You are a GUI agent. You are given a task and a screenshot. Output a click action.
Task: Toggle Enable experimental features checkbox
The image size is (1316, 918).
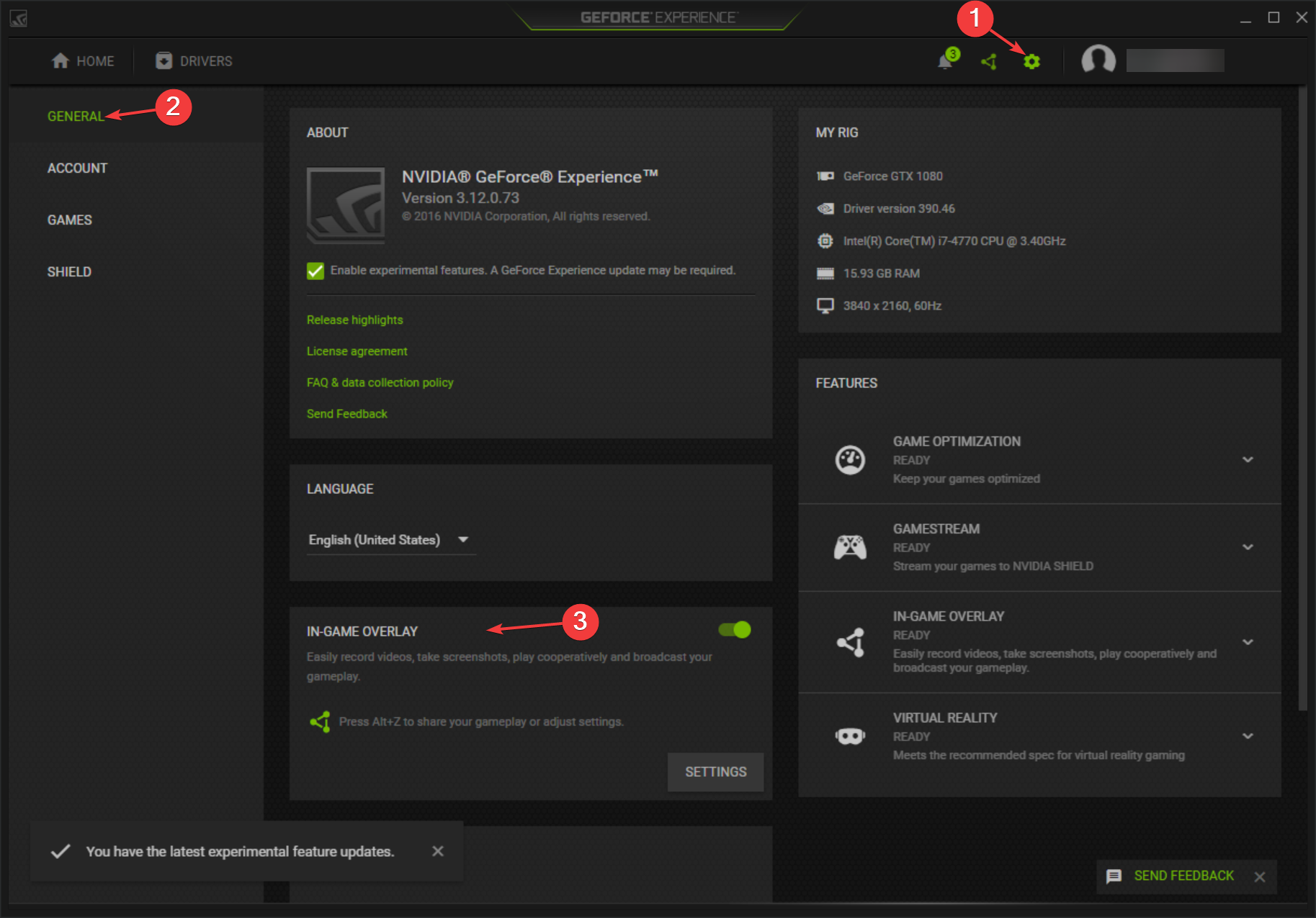315,271
